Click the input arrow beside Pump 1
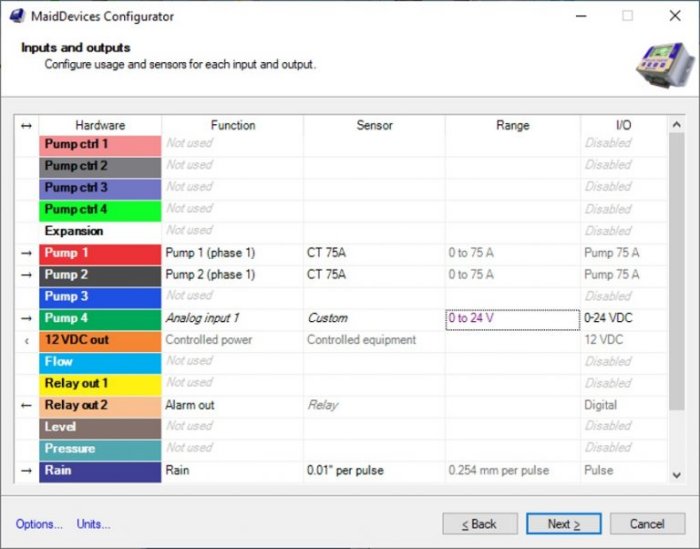Viewport: 700px width, 549px height. [27, 253]
